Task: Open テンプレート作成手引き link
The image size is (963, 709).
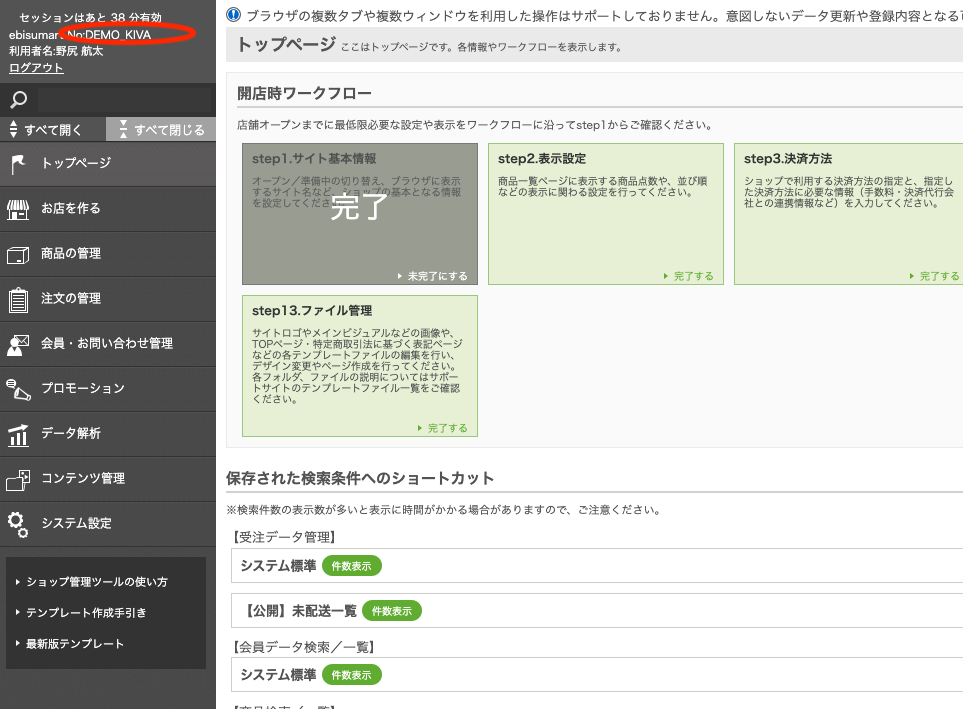Action: click(86, 612)
